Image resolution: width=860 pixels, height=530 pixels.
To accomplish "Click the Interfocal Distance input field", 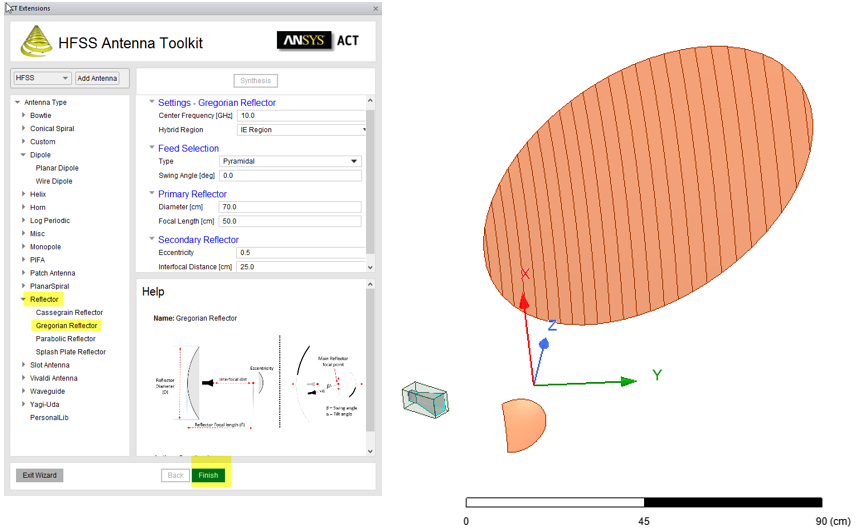I will (301, 267).
